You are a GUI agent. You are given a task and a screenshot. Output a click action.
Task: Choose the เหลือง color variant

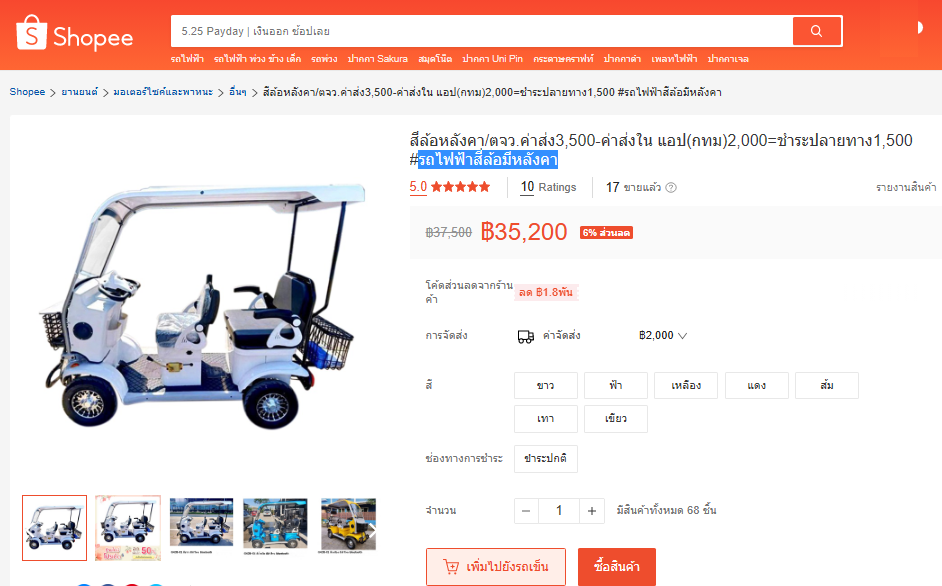686,385
